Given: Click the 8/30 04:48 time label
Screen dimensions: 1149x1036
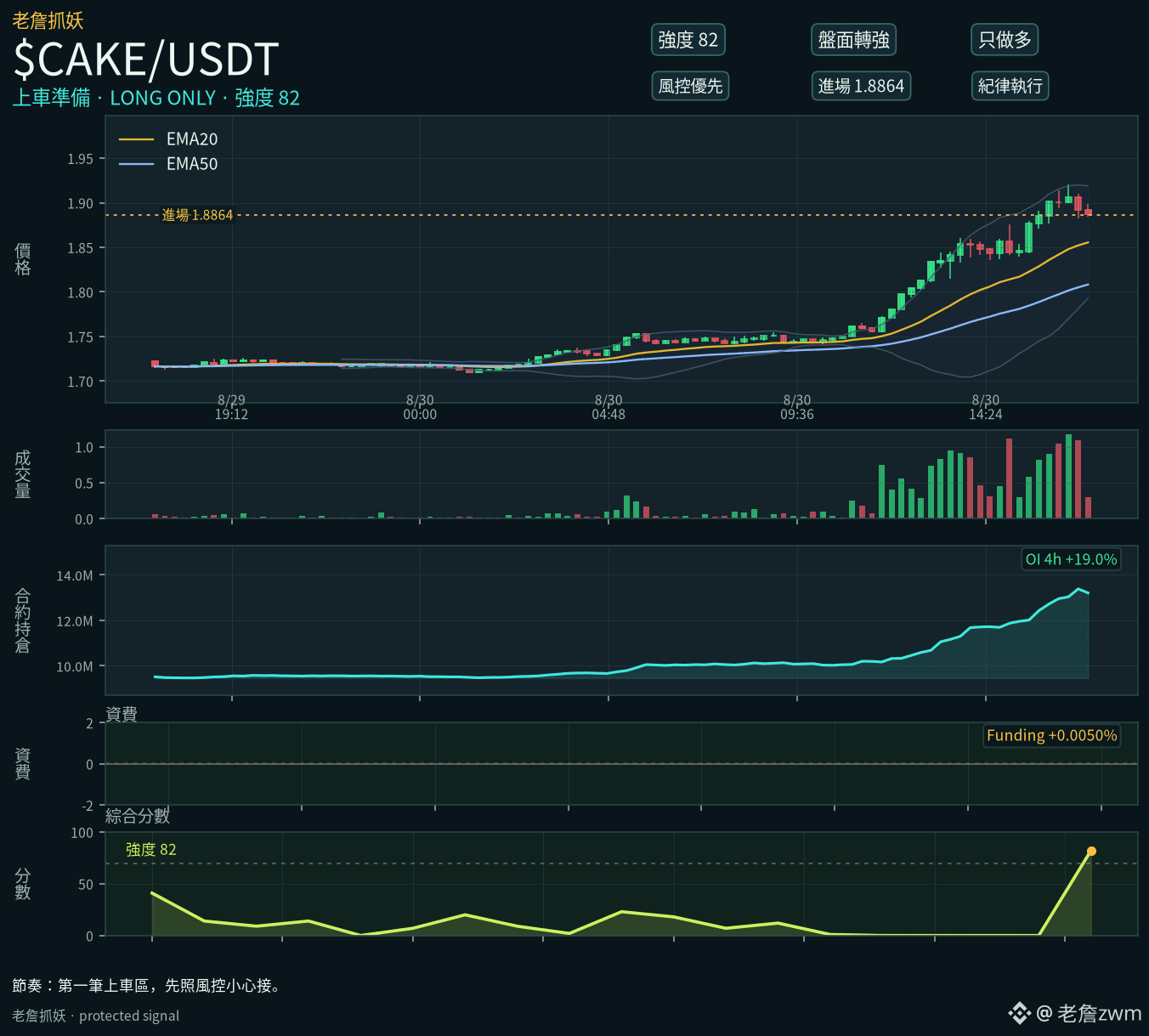Looking at the screenshot, I should pos(608,407).
